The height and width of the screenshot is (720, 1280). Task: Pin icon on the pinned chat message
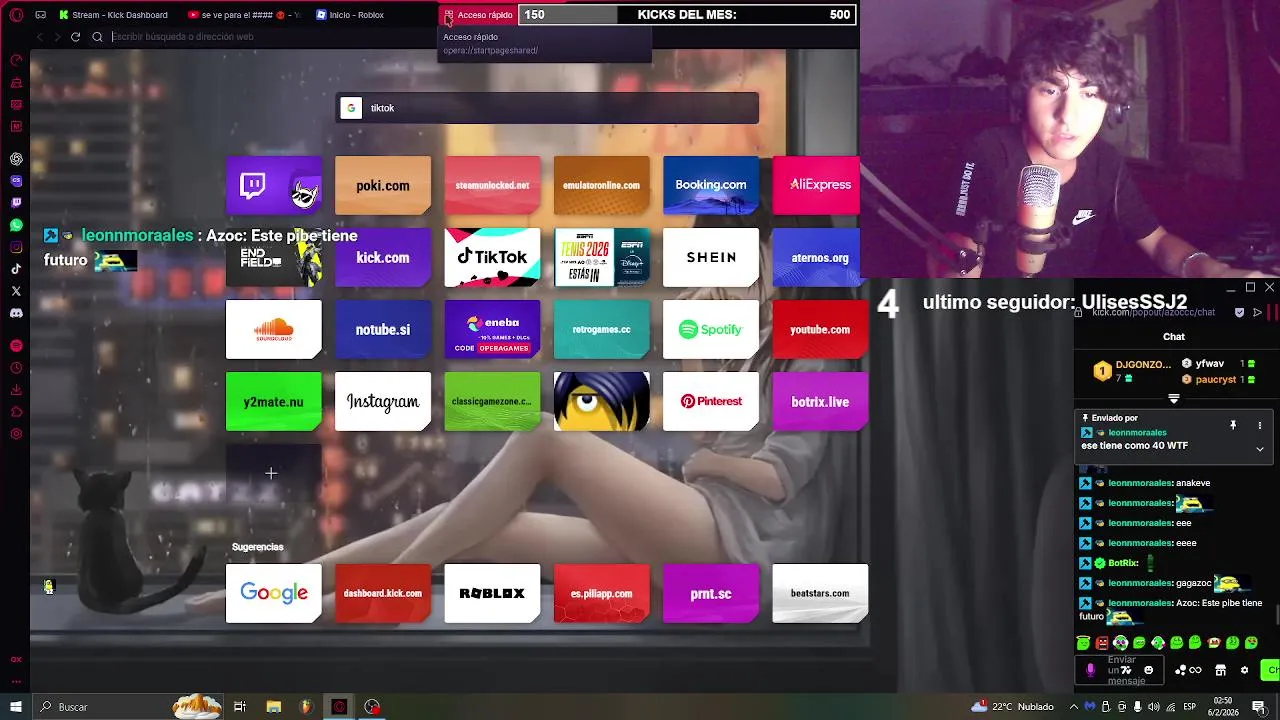pyautogui.click(x=1233, y=425)
